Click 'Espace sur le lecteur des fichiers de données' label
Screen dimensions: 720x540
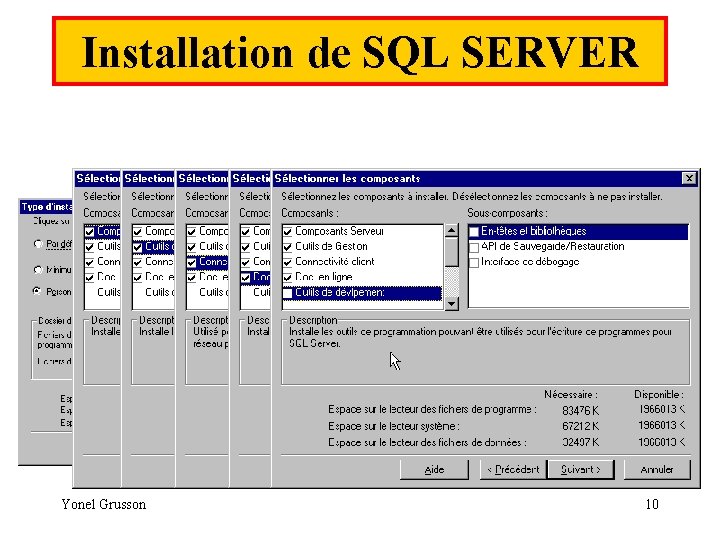(427, 443)
